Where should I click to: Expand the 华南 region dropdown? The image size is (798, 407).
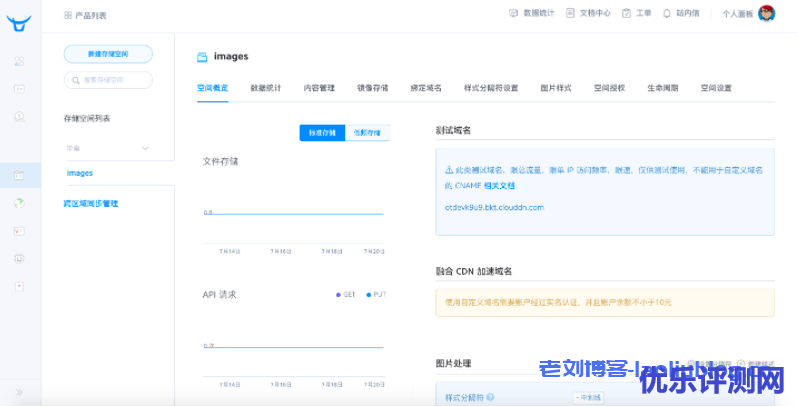145,148
